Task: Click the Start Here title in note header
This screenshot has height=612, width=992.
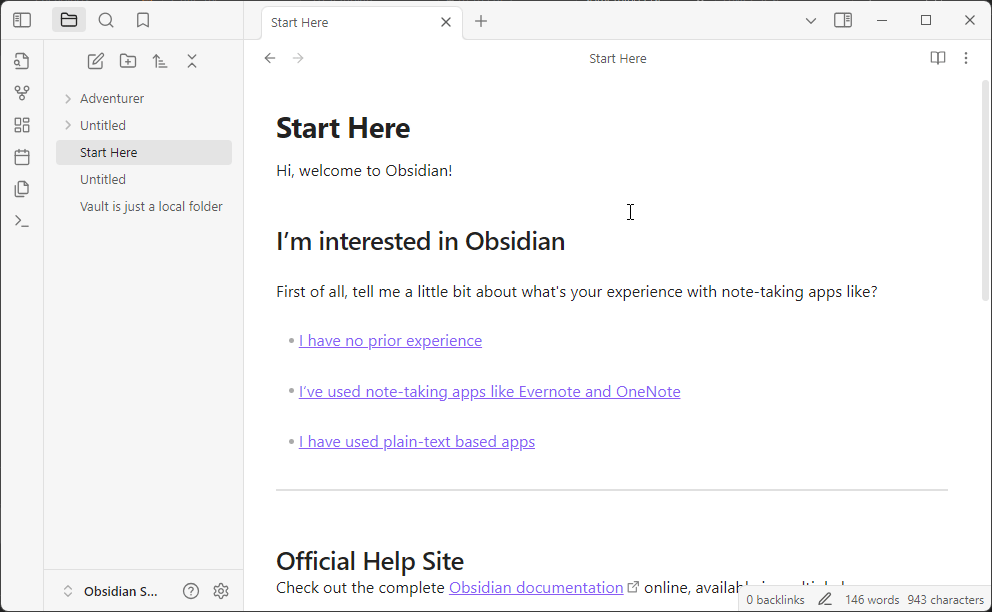Action: (x=617, y=59)
